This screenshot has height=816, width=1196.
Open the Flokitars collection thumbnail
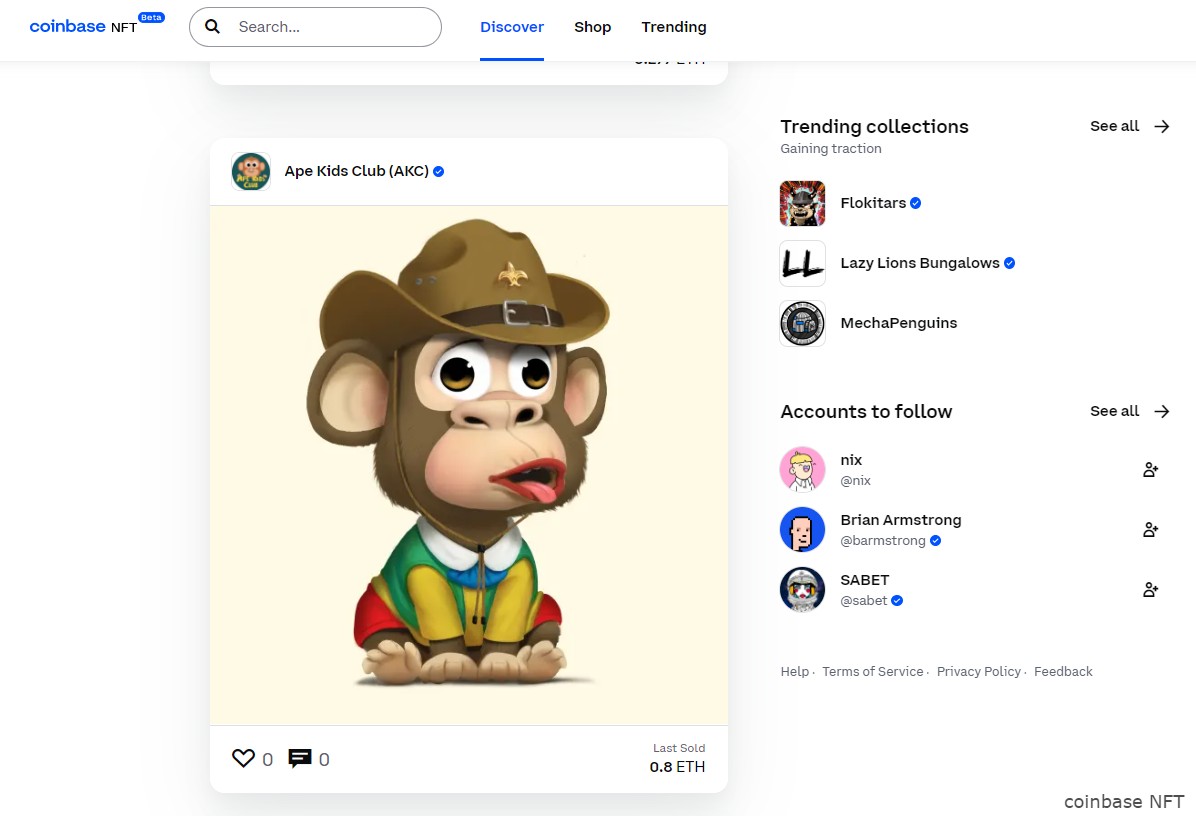(x=802, y=203)
